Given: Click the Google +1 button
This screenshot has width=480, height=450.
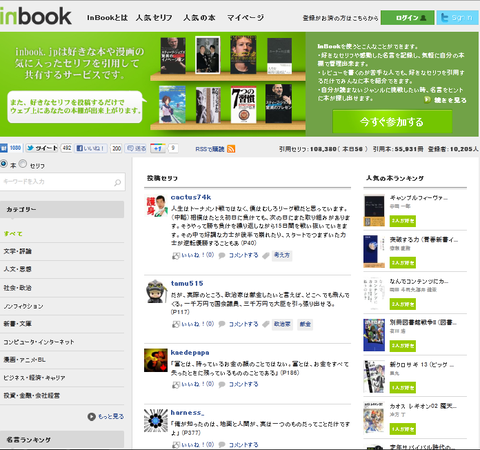Looking at the screenshot, I should point(158,148).
